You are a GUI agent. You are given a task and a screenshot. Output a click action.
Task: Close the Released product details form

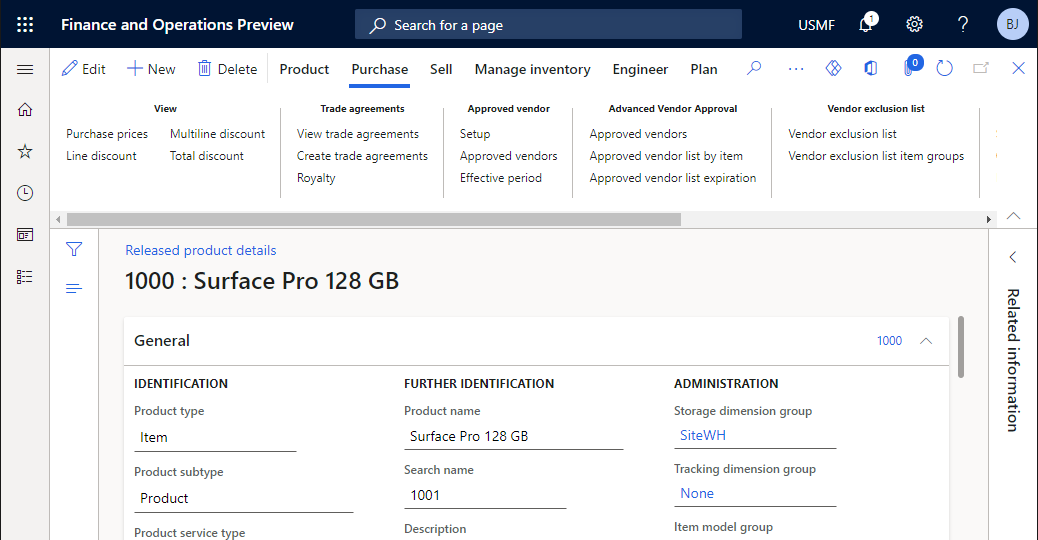(x=1018, y=68)
